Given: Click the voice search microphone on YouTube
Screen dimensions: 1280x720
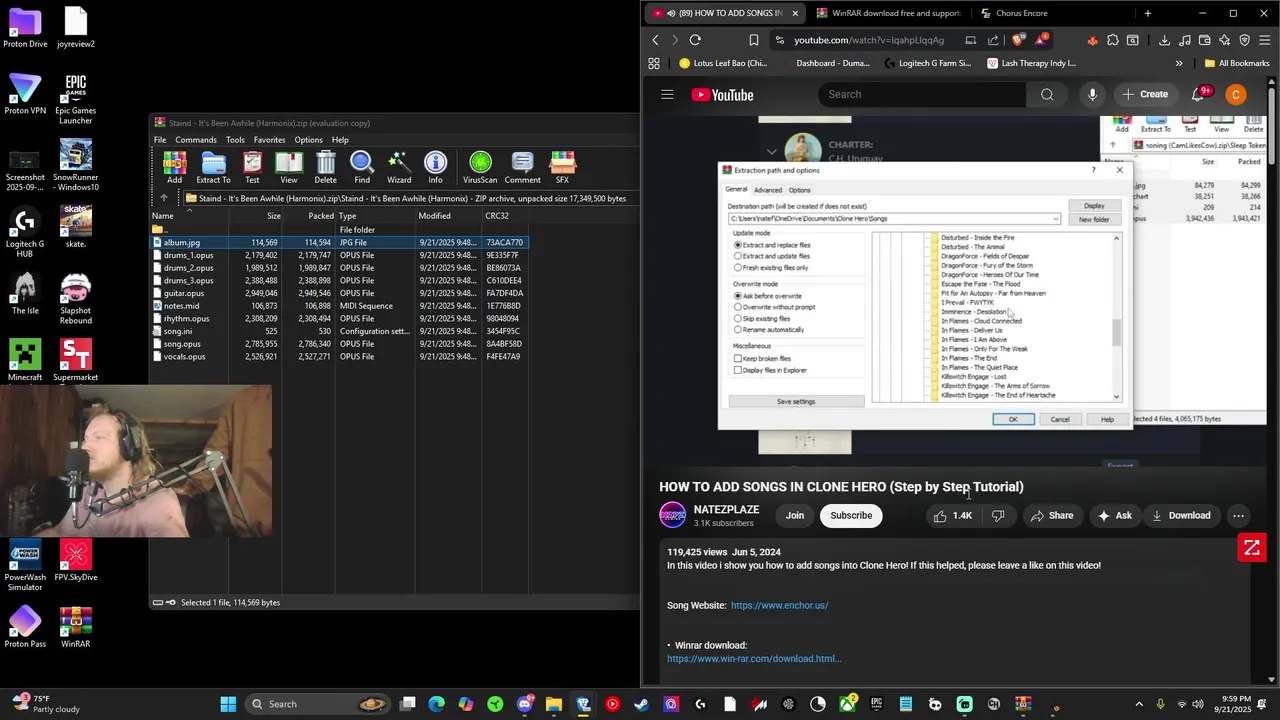Looking at the screenshot, I should tap(1092, 94).
